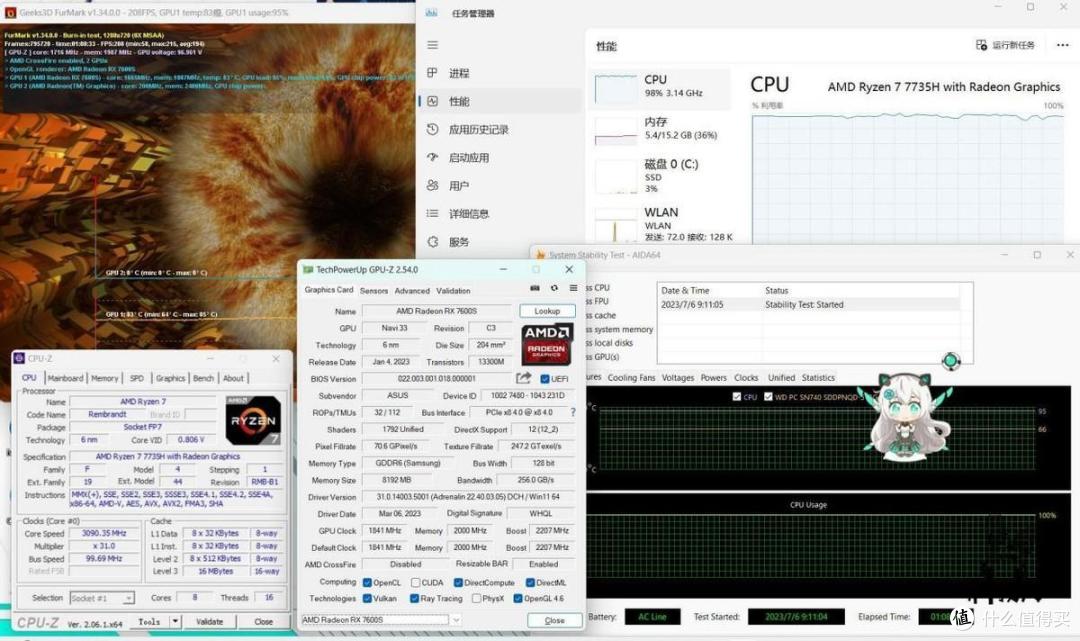Viewport: 1080px width, 641px height.
Task: Switch to Mainboard tab in CPU-Z
Action: pyautogui.click(x=65, y=378)
